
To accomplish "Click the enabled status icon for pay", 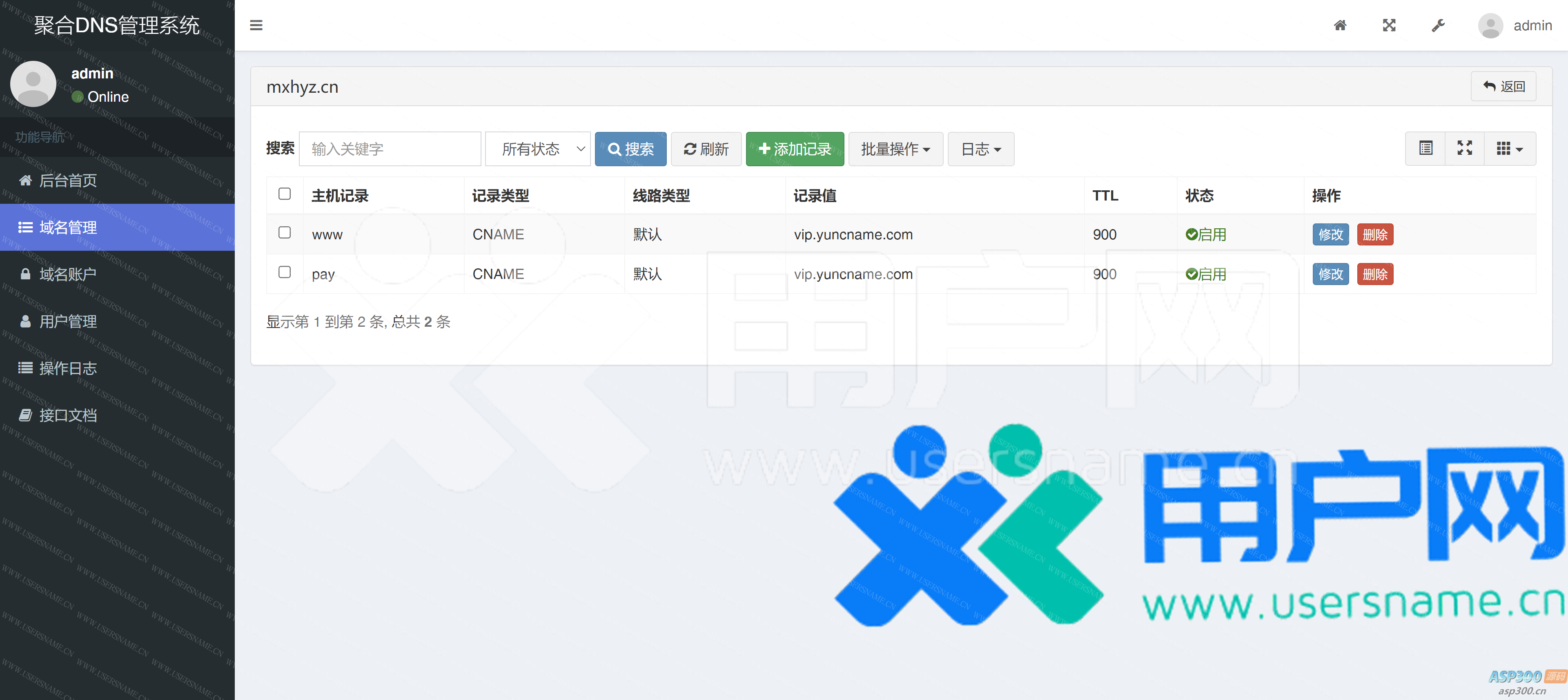I will (1191, 274).
